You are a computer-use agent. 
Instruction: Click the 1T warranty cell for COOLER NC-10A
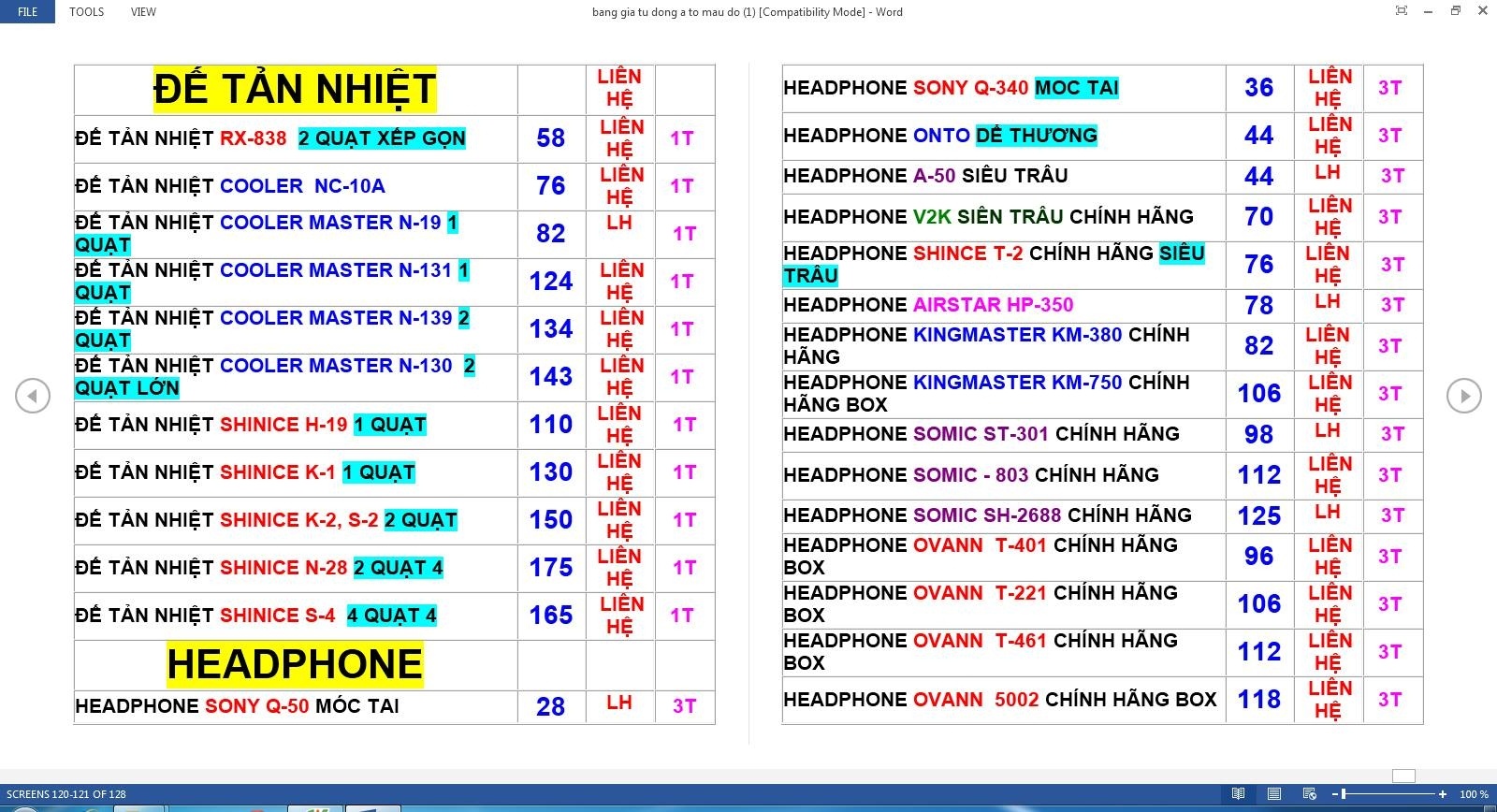tap(682, 186)
